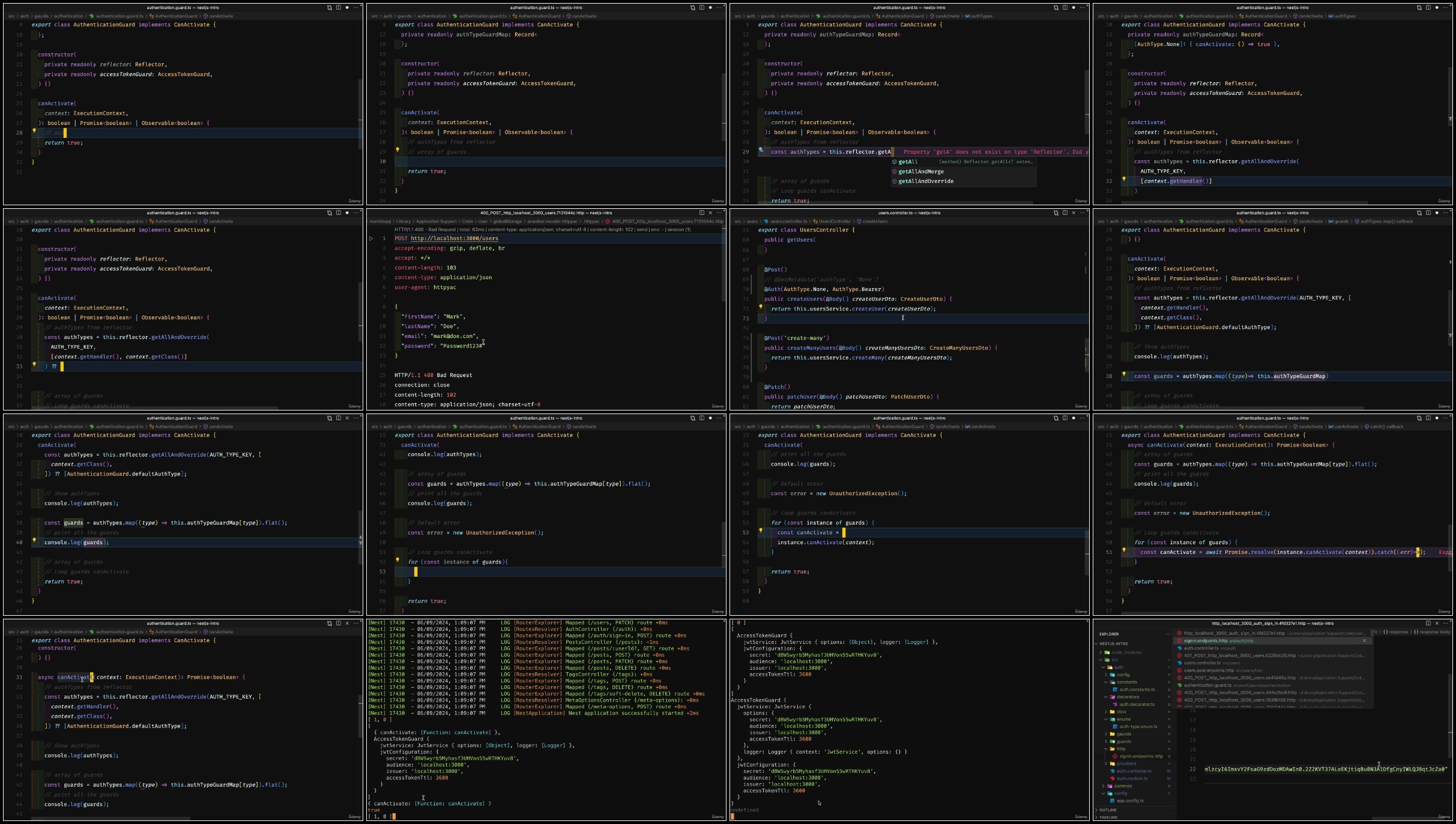Remove signin.endpoints.http from the recent files list
The image size is (1456, 824).
(x=1364, y=640)
